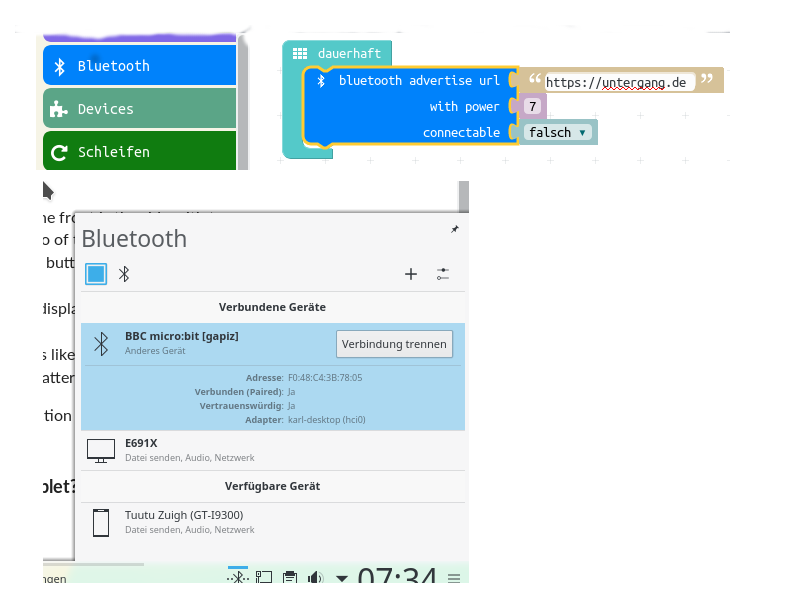Click the Bluetooth popup title
This screenshot has width=800, height=600.
pos(134,239)
